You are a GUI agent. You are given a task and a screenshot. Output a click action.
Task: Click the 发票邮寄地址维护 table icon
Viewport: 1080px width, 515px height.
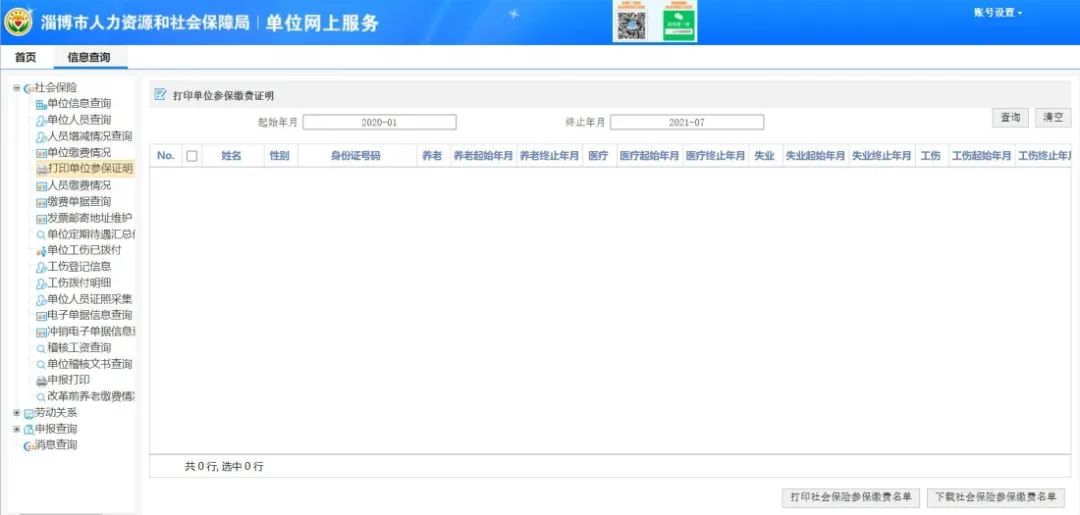pos(41,219)
